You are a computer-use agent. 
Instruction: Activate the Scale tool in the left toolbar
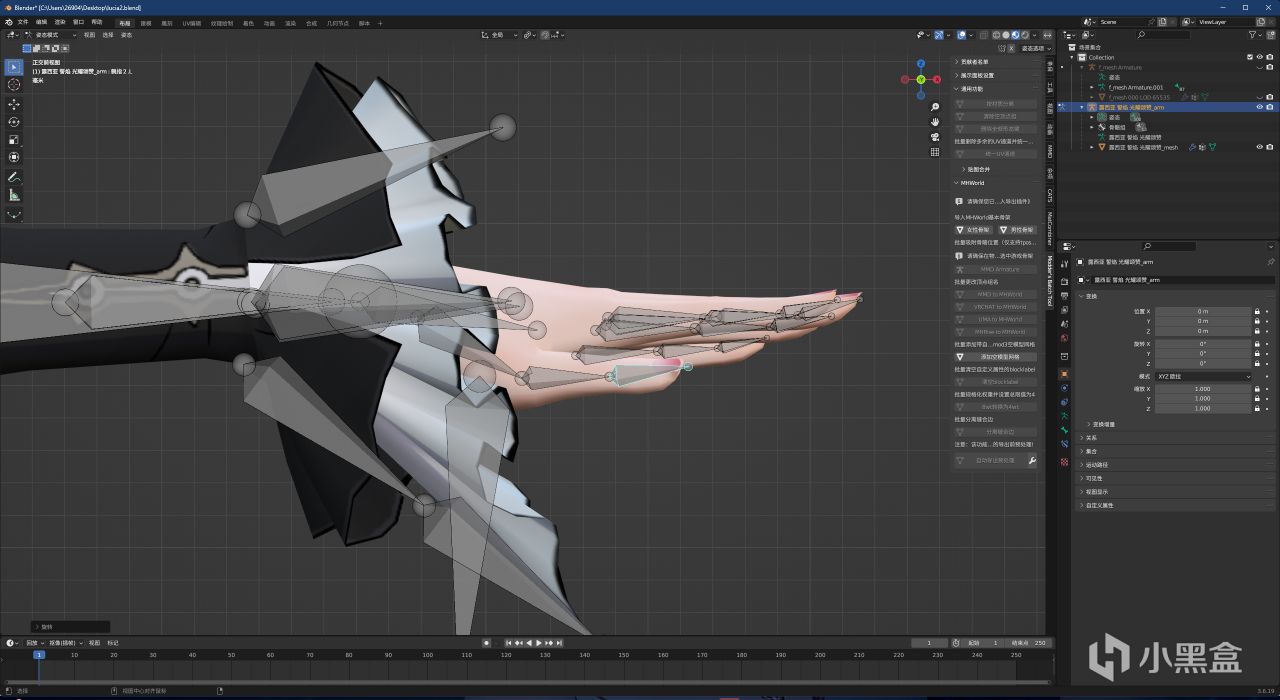tap(14, 139)
